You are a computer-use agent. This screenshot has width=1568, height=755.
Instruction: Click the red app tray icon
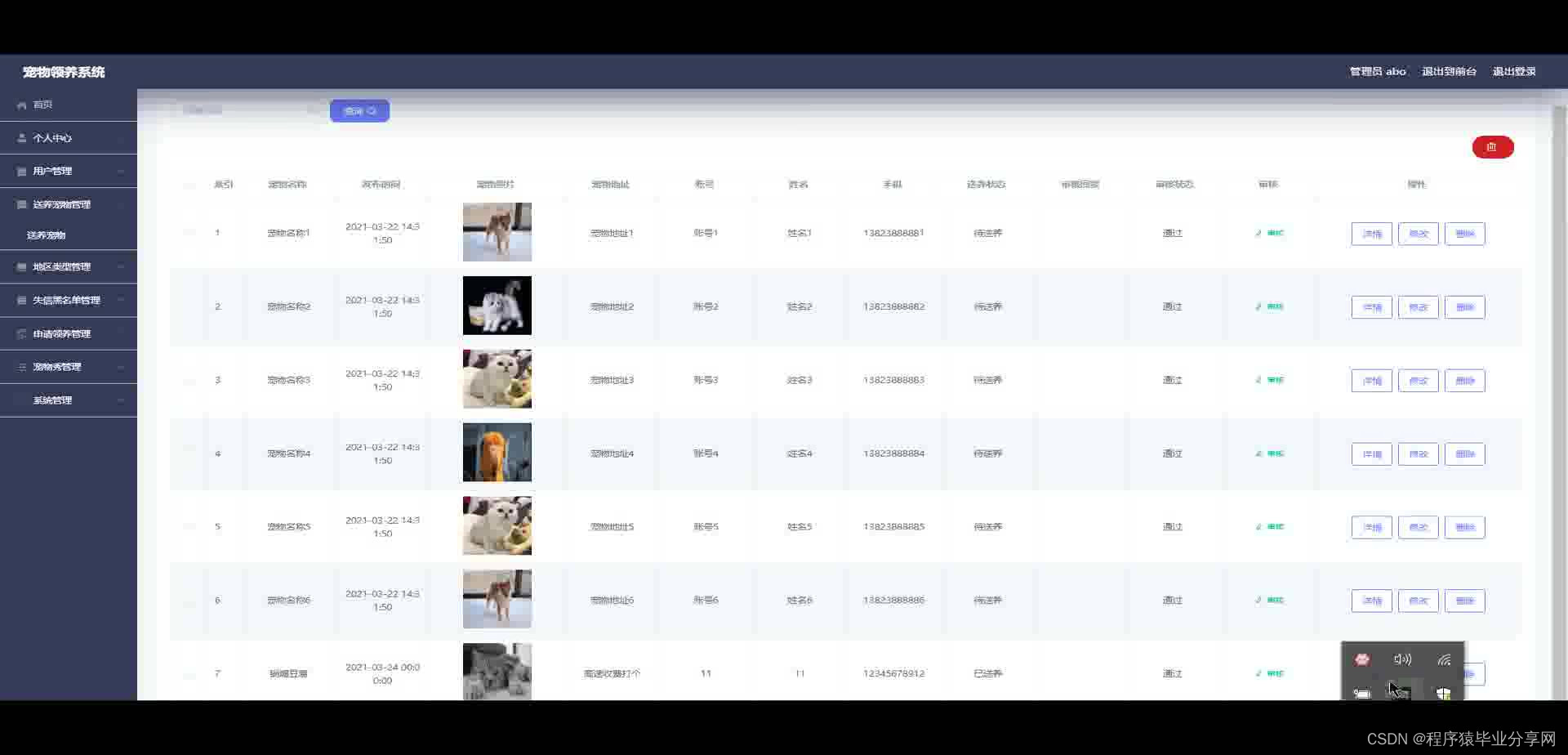1361,659
